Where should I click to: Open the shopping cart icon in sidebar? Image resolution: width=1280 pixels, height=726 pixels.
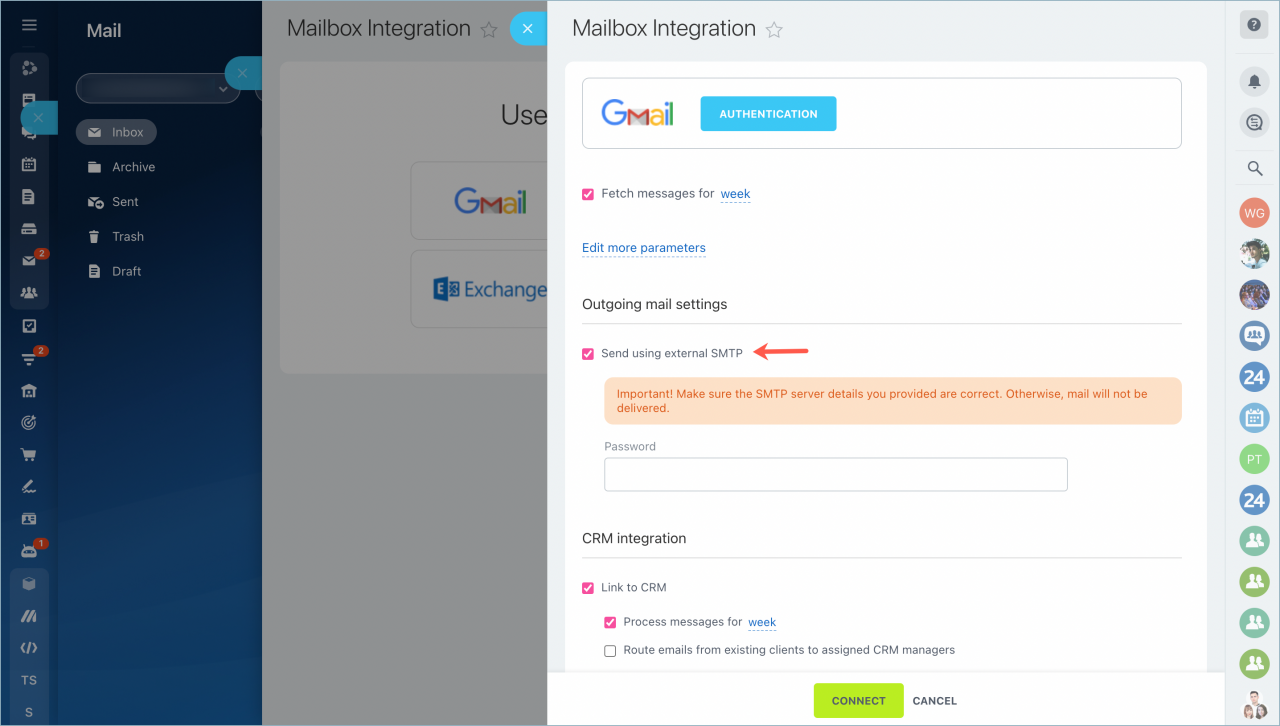pos(29,455)
